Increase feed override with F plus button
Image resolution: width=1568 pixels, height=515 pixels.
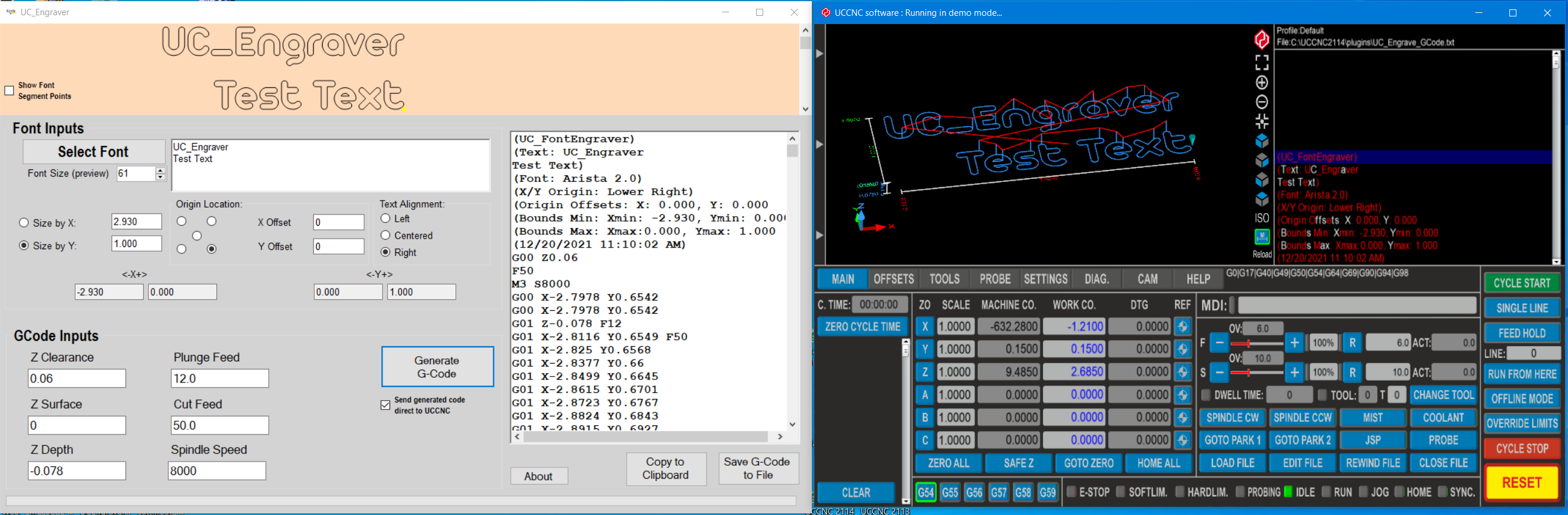(x=1295, y=343)
